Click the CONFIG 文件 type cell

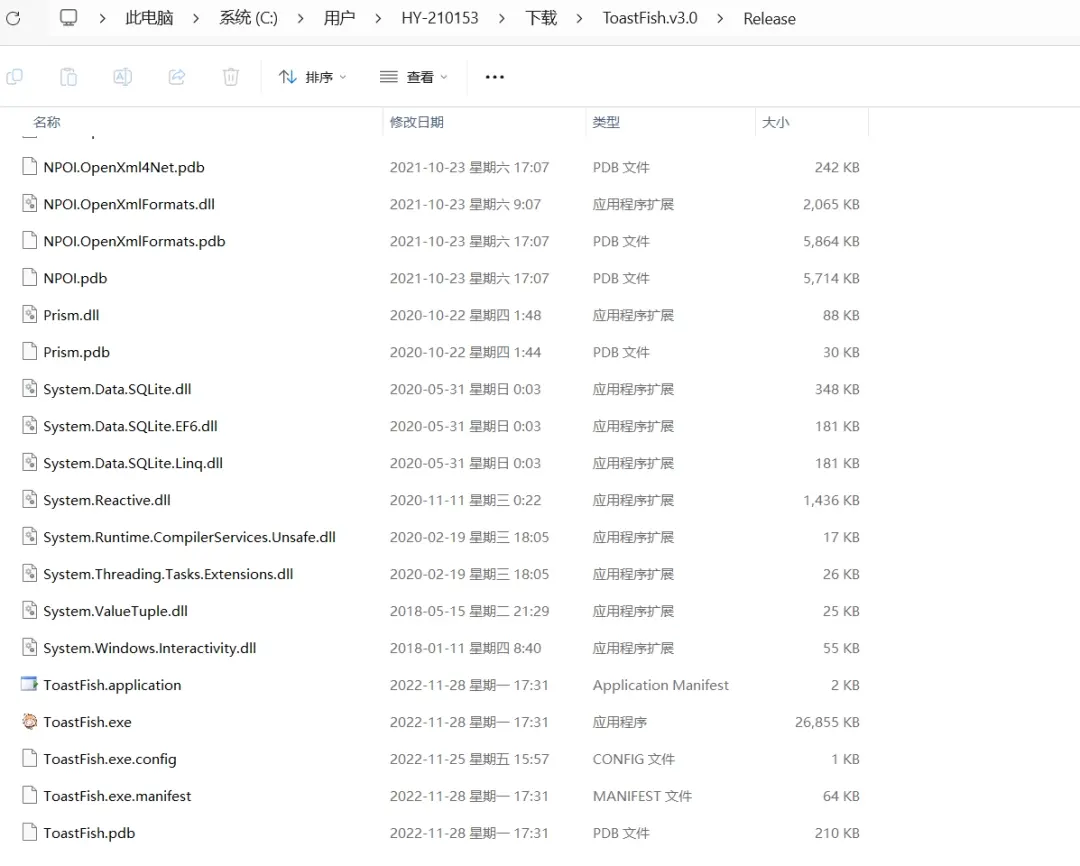(634, 759)
